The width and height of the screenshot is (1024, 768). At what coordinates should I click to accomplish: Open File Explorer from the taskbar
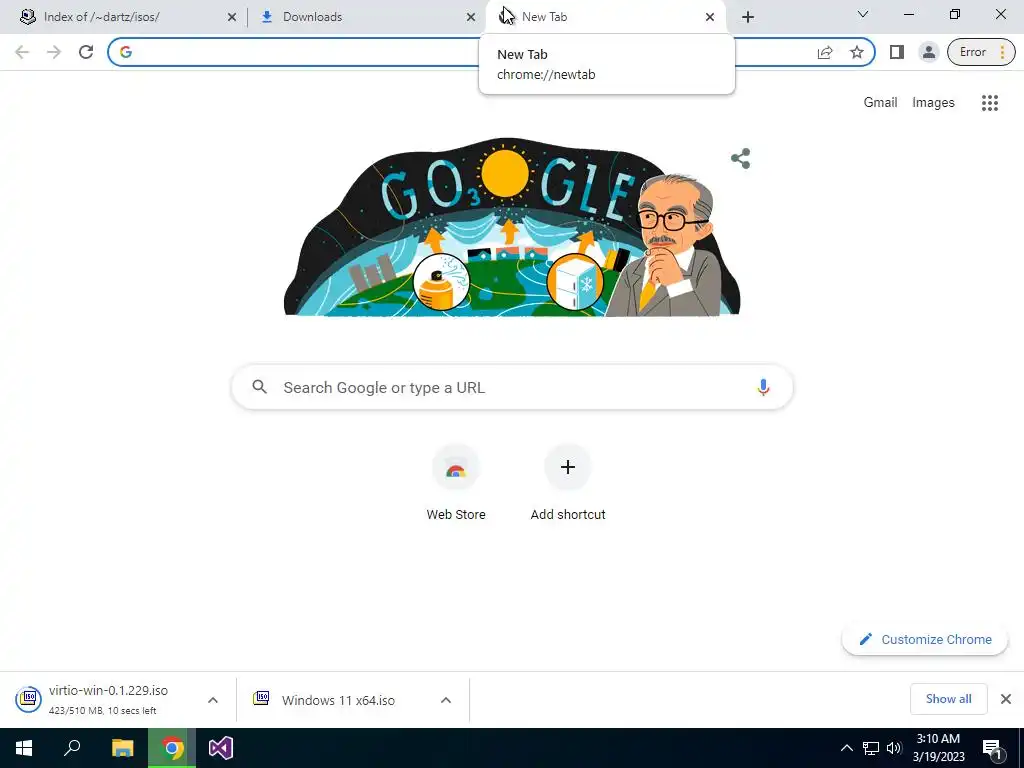pos(122,748)
